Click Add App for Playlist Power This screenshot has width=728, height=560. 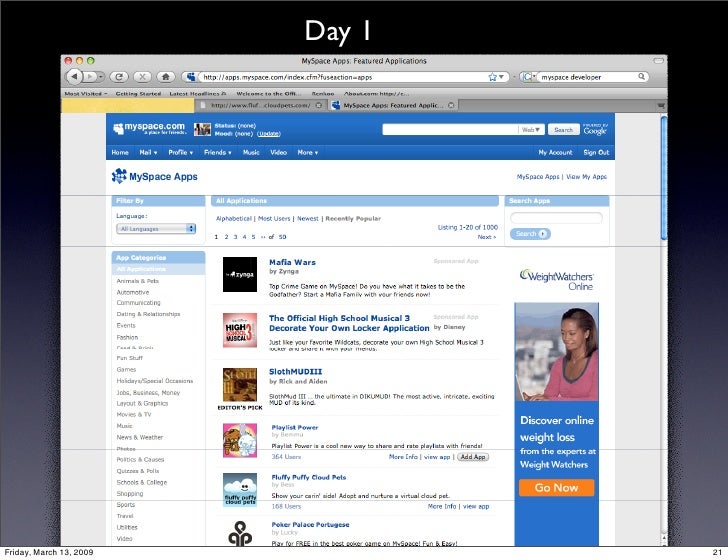[473, 457]
